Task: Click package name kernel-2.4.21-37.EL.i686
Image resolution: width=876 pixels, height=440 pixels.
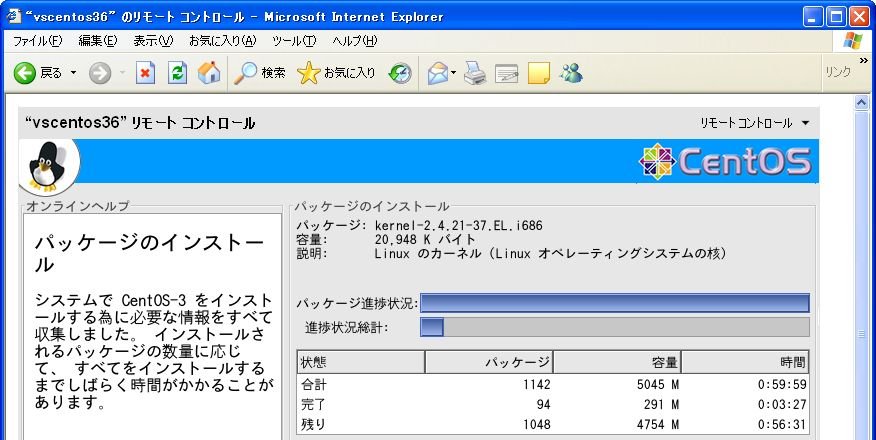Action: [459, 226]
